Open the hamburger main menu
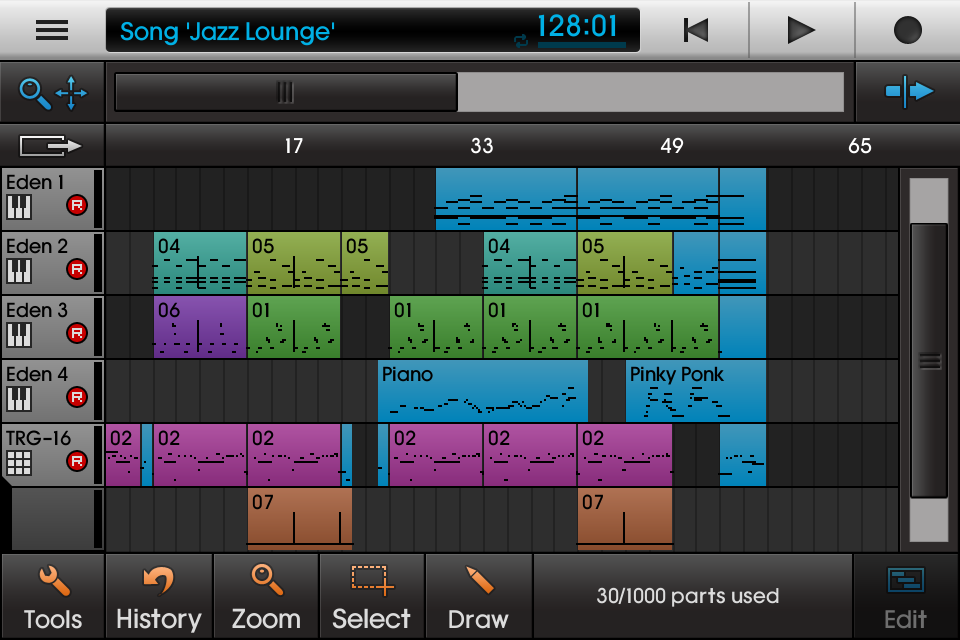960x640 pixels. pos(52,29)
